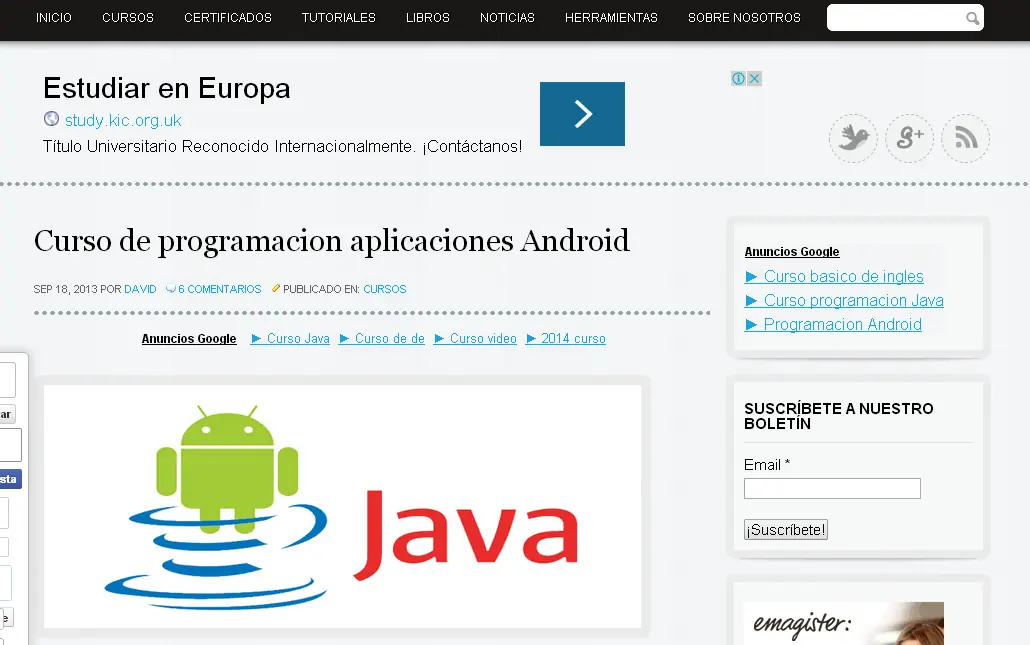Select LIBROS in the top menu

[x=428, y=18]
